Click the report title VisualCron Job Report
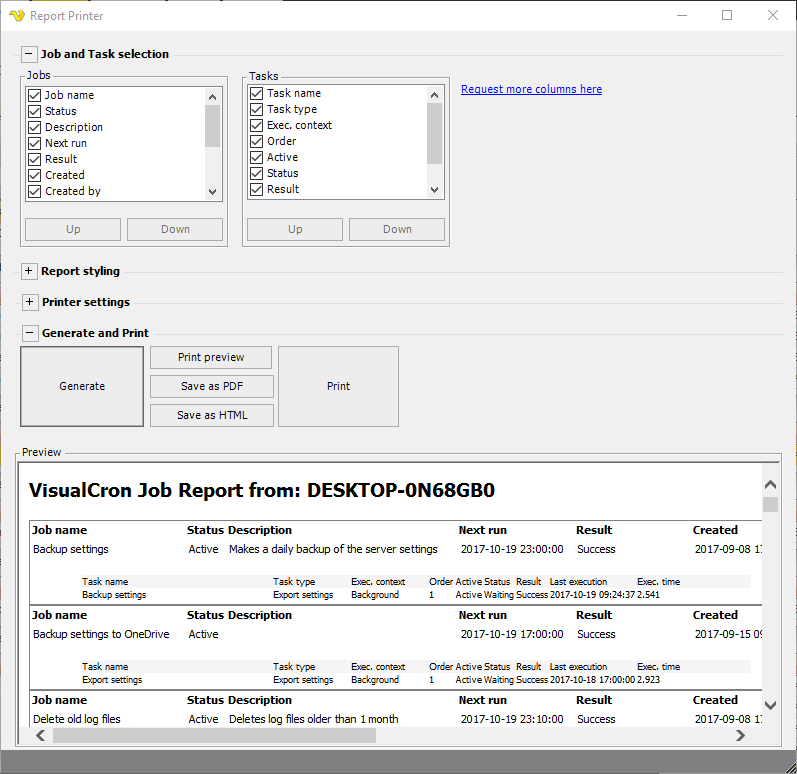The image size is (797, 774). 262,490
